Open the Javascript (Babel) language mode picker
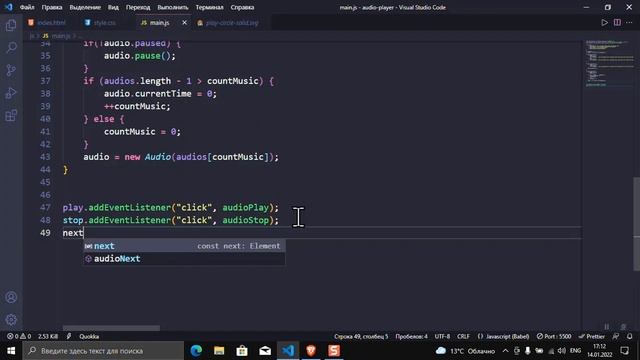 click(x=504, y=336)
